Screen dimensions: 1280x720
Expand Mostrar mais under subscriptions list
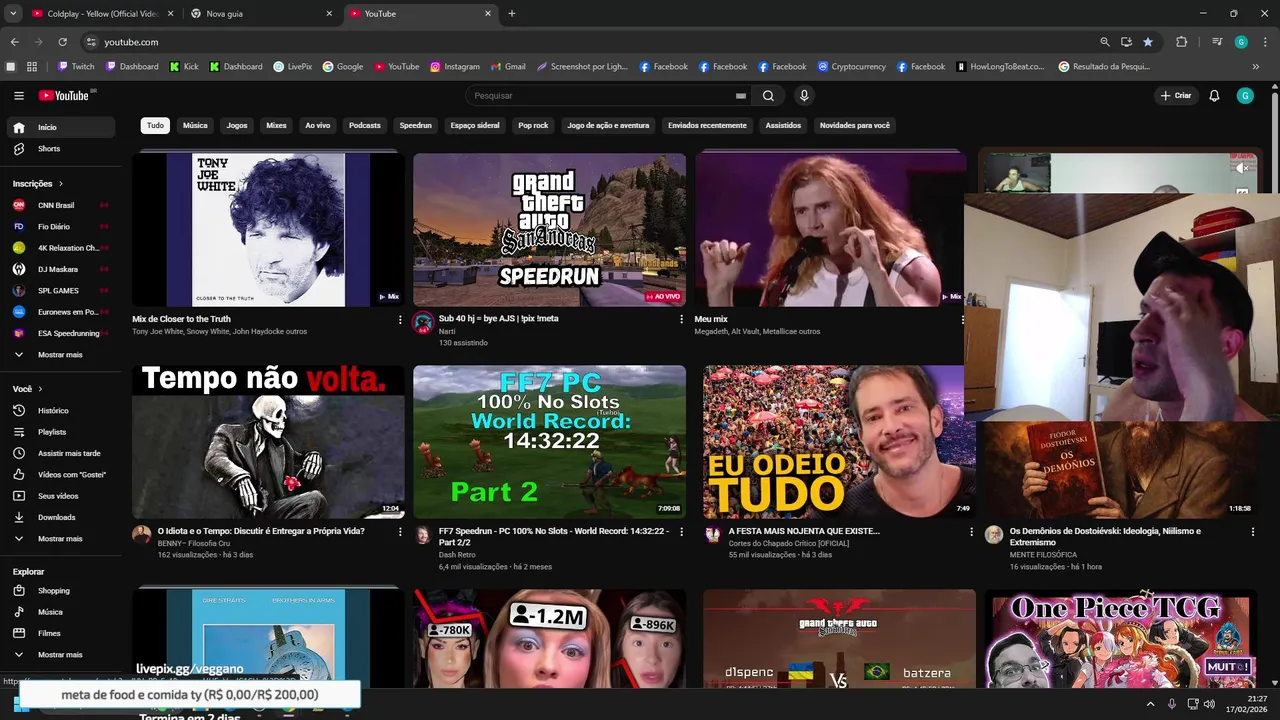[x=62, y=355]
